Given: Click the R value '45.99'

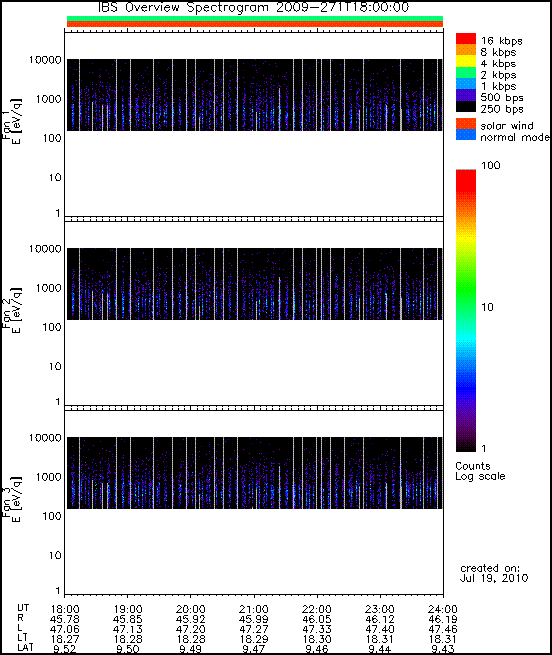Looking at the screenshot, I should coord(254,619).
